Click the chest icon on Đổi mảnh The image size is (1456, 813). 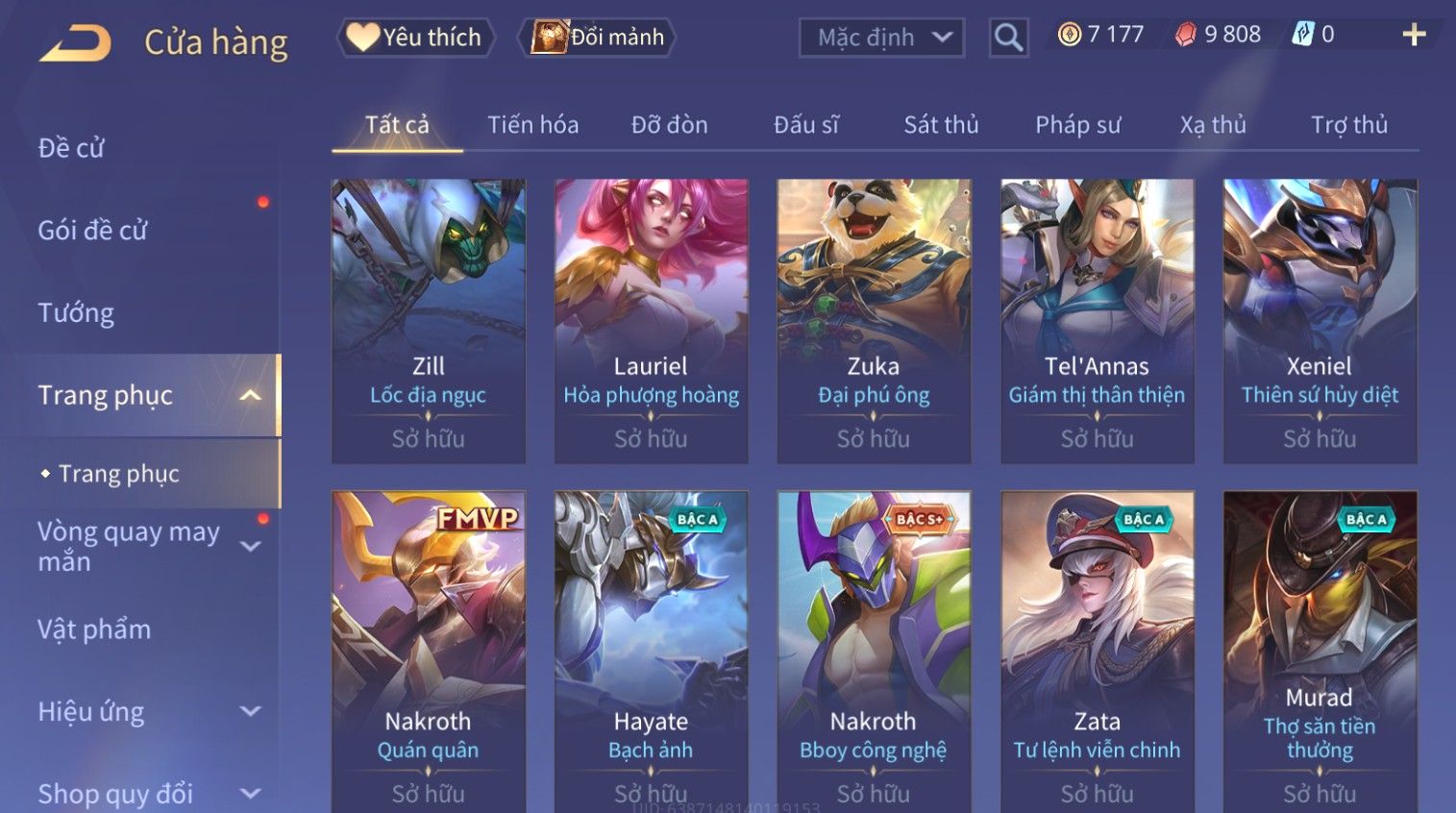pyautogui.click(x=550, y=37)
